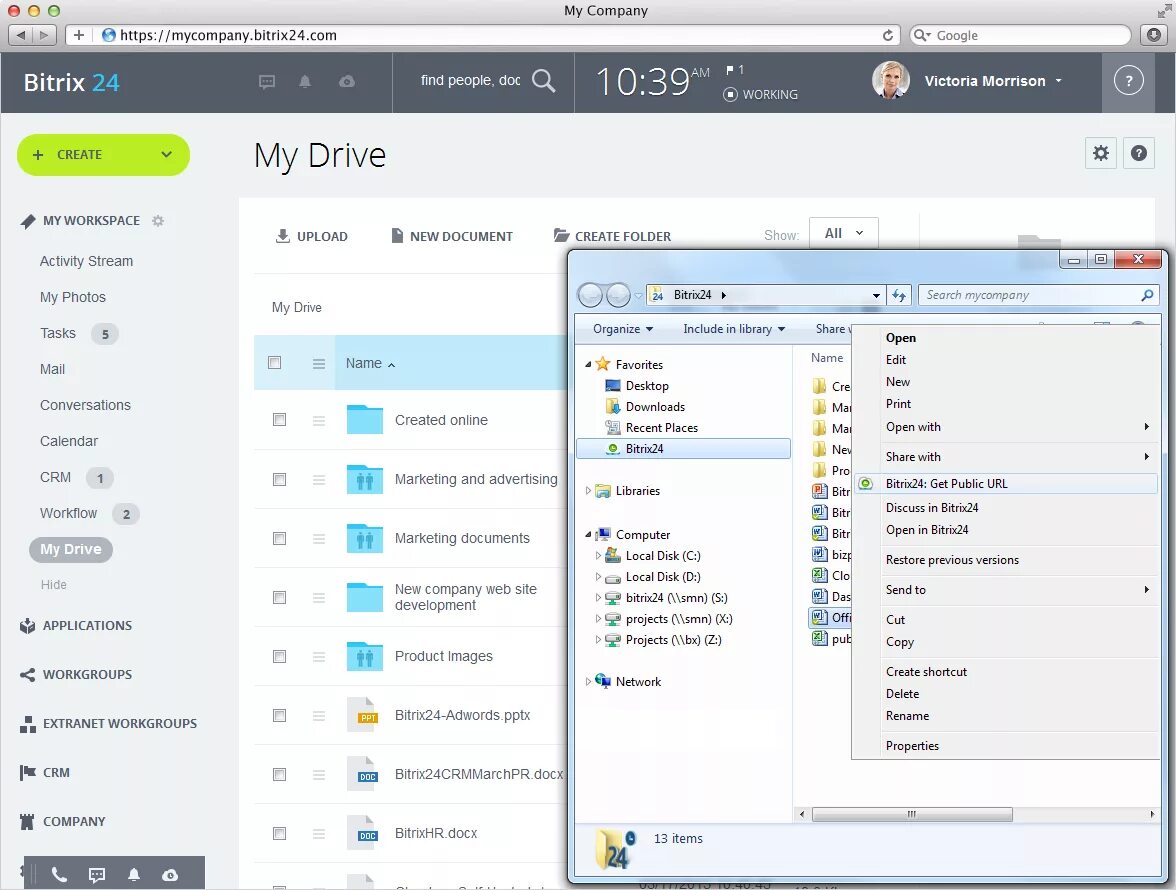
Task: Open Tasks in sidebar
Action: (58, 333)
